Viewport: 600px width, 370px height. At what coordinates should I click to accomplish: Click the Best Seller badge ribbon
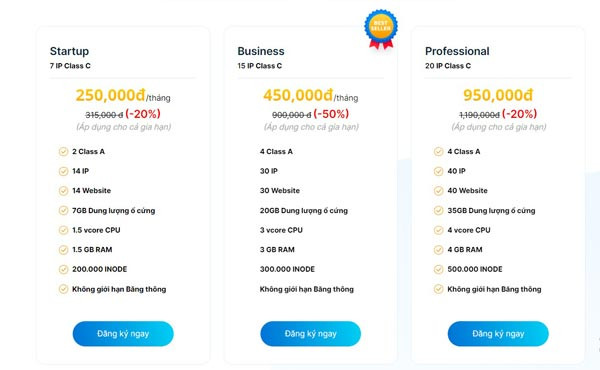pyautogui.click(x=381, y=29)
